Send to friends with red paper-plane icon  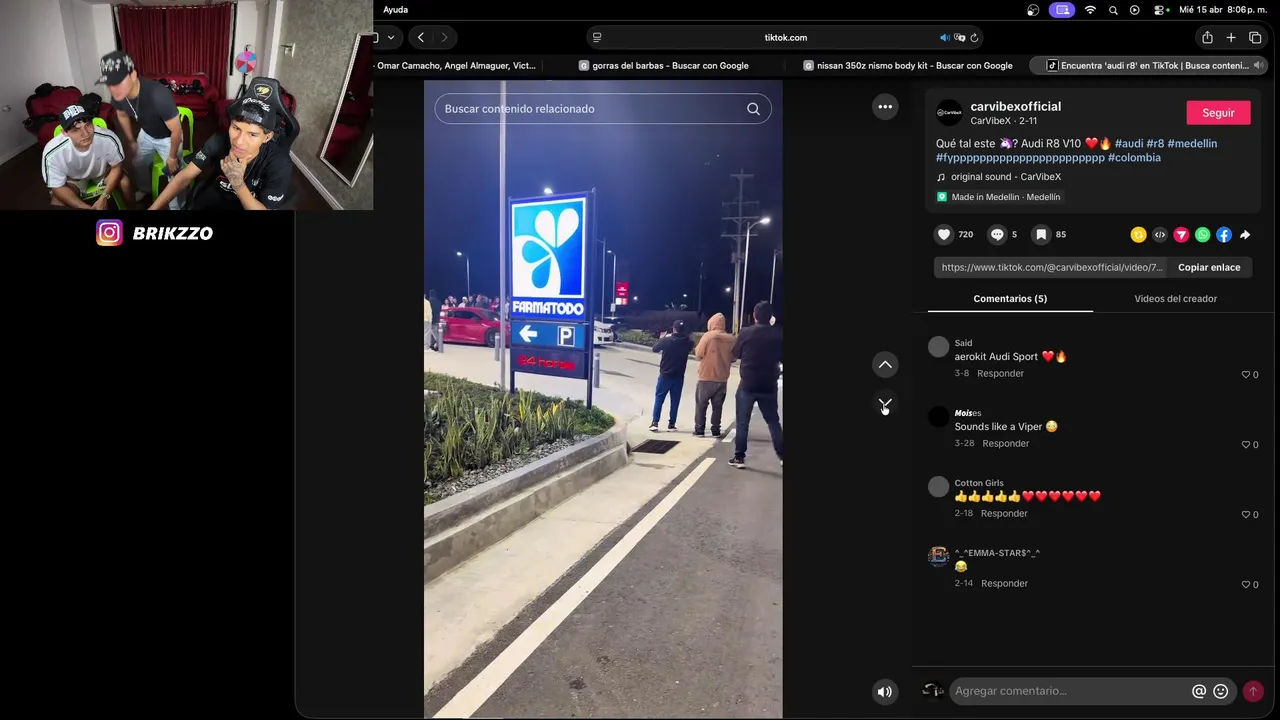point(1181,235)
